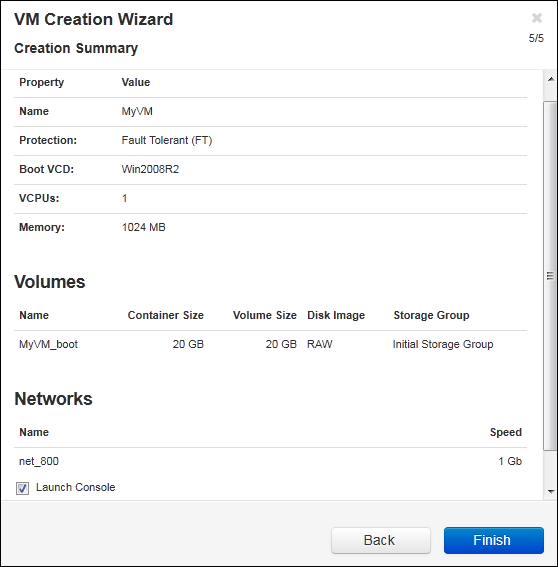Select the MyVM_boot volume row

(x=270, y=344)
